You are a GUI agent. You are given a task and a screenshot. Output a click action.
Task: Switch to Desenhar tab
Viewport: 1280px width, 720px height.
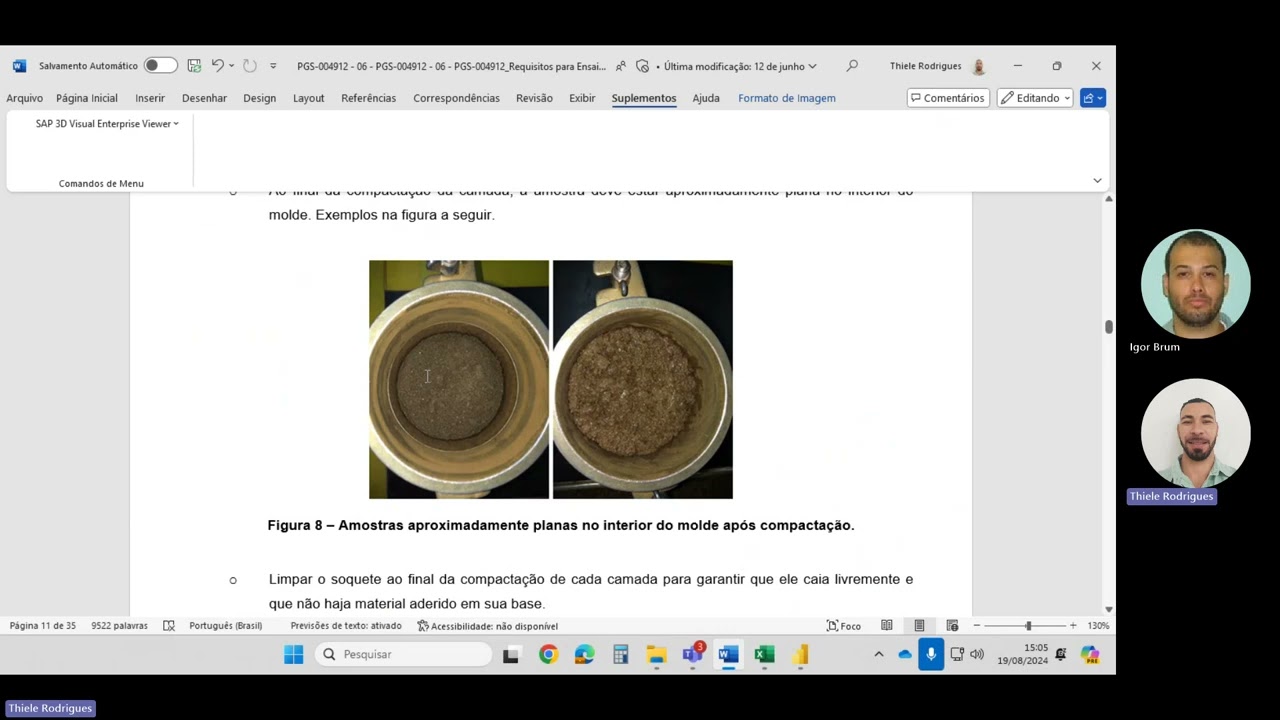coord(204,98)
